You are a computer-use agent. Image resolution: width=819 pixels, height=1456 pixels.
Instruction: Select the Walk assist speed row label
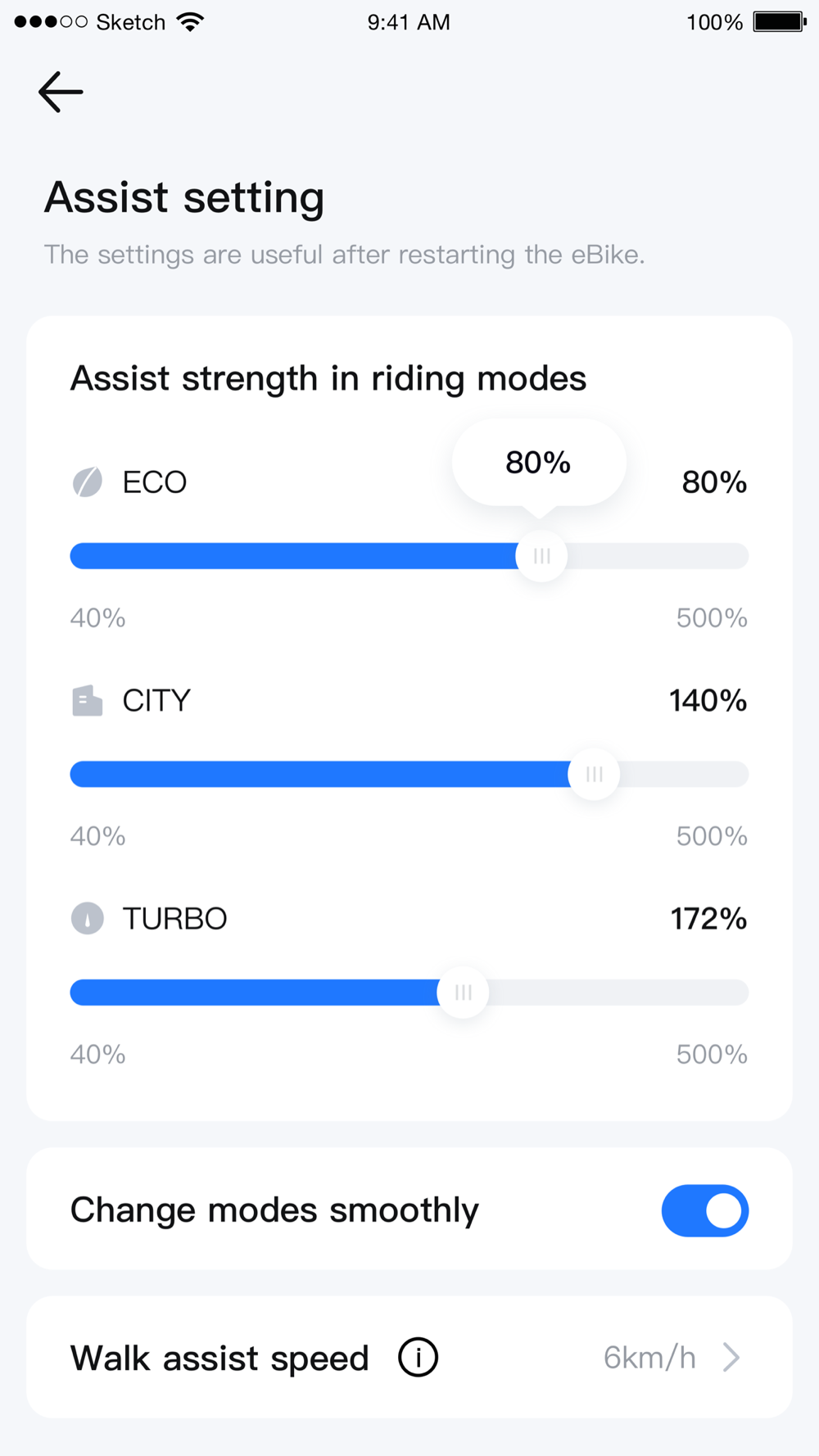coord(219,1358)
